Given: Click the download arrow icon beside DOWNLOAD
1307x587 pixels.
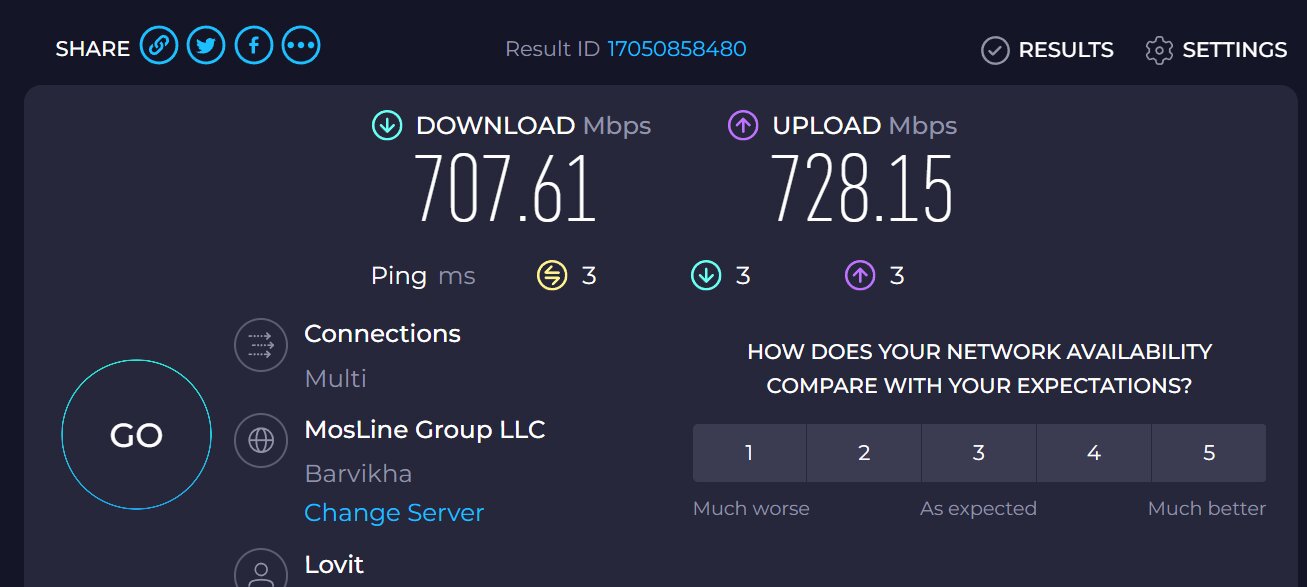Looking at the screenshot, I should pos(387,126).
